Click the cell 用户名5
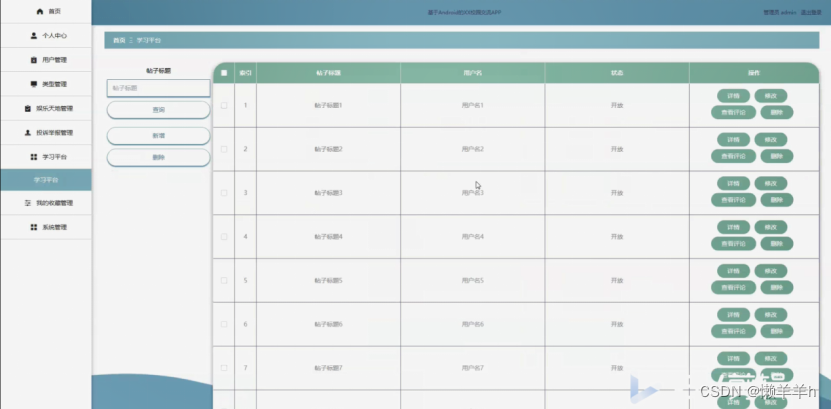831x409 pixels. (472, 280)
